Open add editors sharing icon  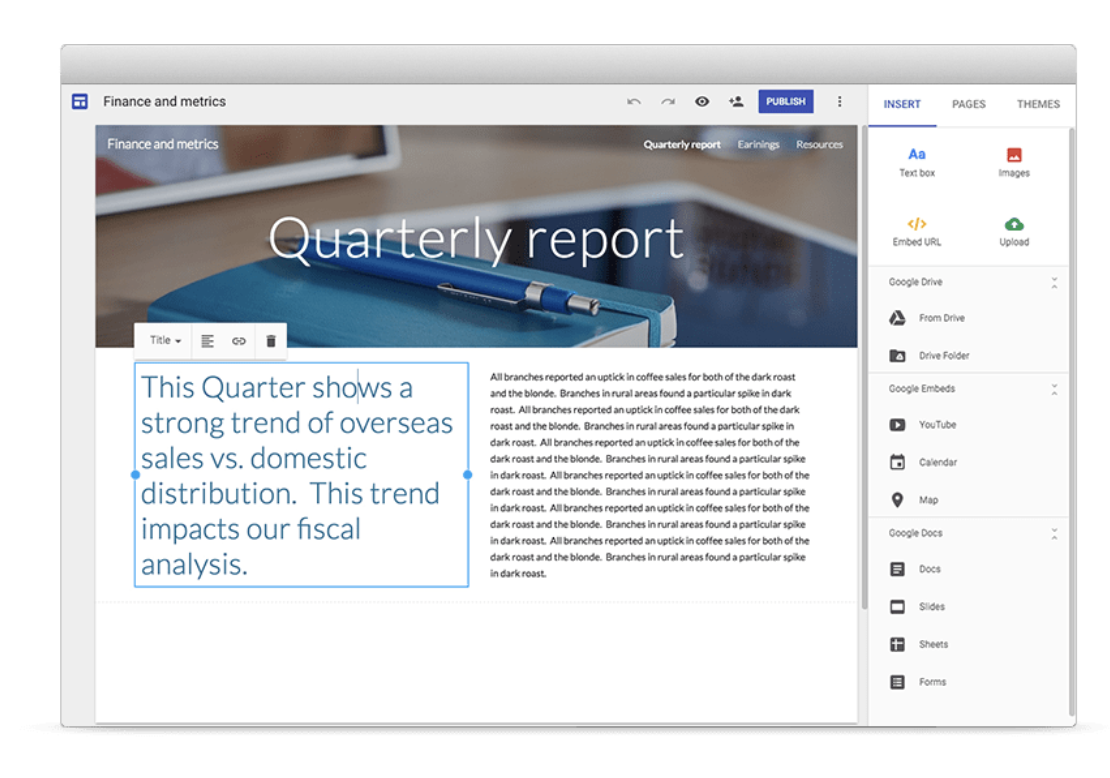pos(736,101)
